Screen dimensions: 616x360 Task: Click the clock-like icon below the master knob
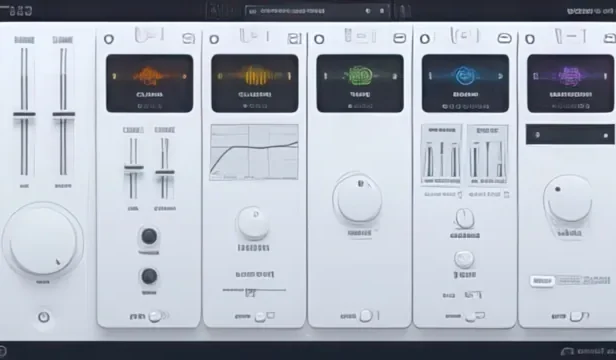(44, 317)
